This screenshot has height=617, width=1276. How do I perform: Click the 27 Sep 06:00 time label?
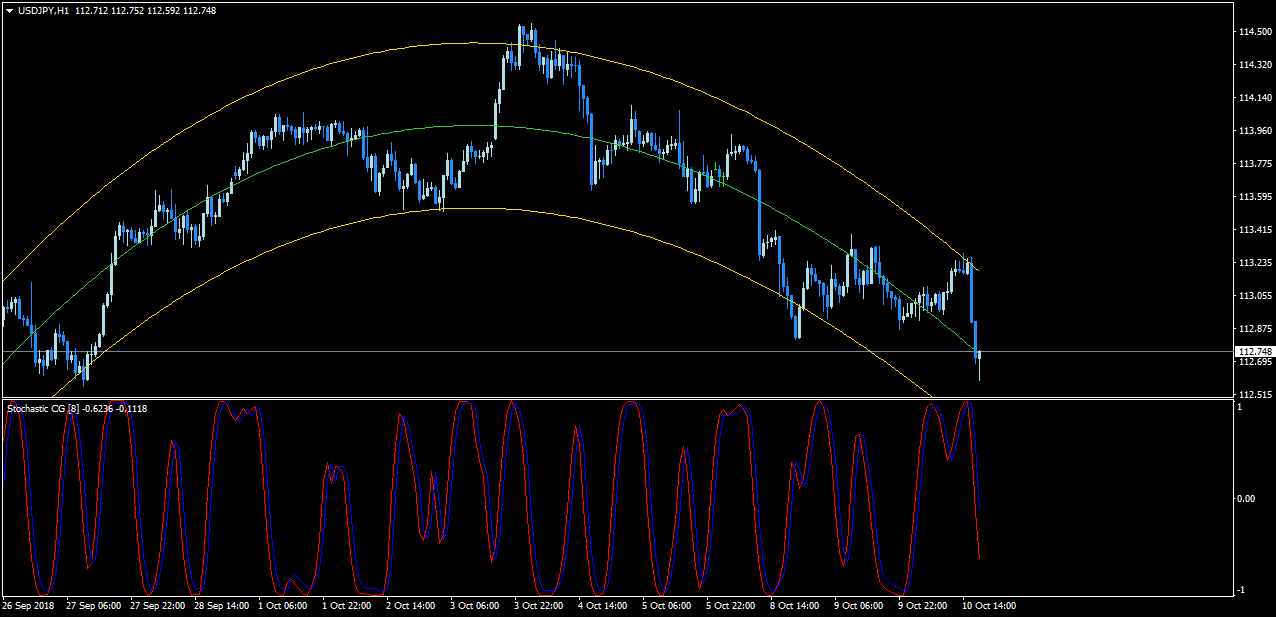(x=93, y=606)
